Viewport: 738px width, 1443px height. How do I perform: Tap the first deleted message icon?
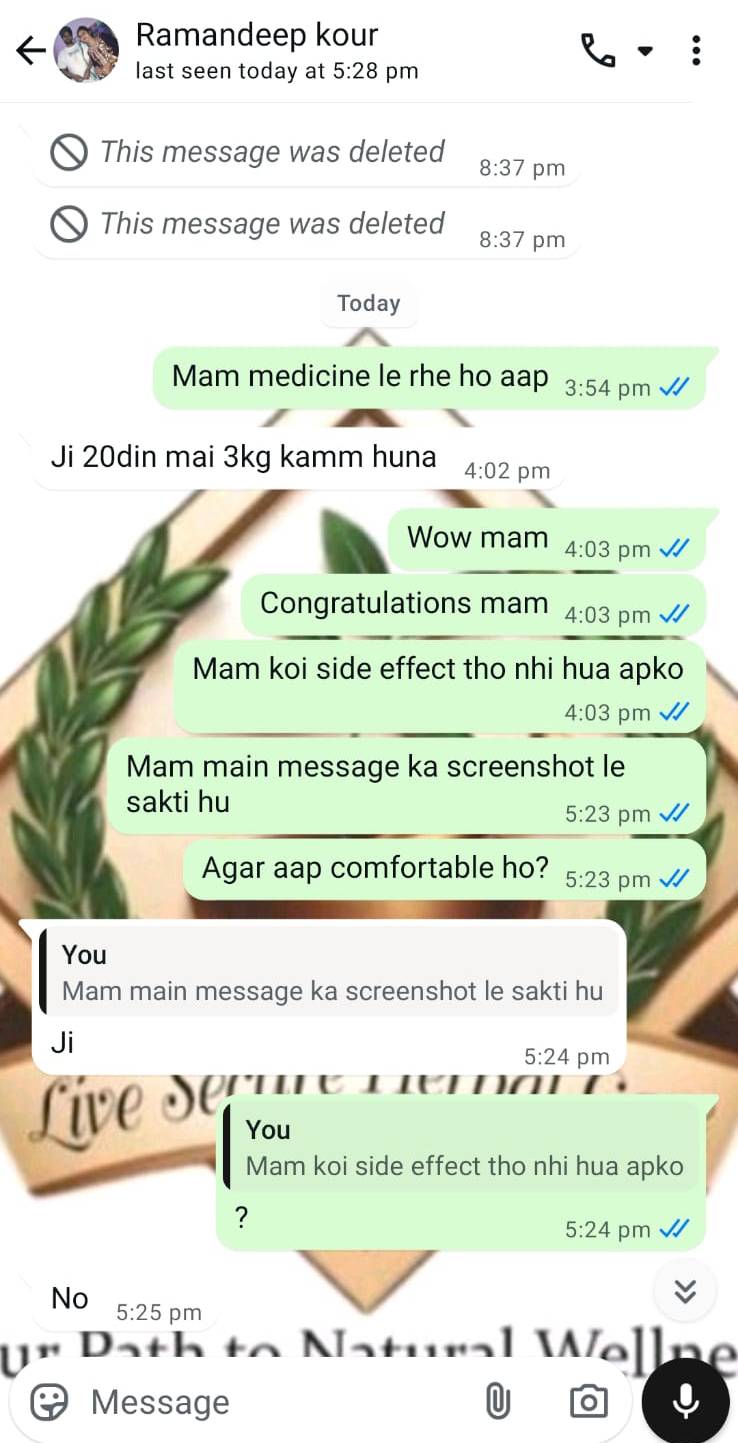coord(69,153)
